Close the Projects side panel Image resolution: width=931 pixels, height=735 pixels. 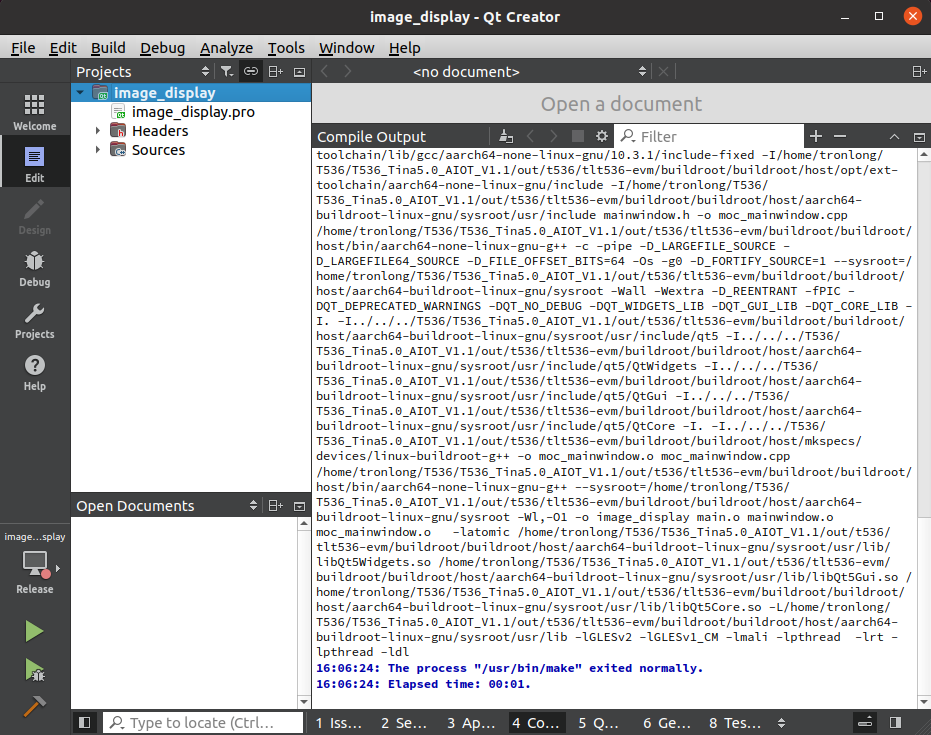300,72
